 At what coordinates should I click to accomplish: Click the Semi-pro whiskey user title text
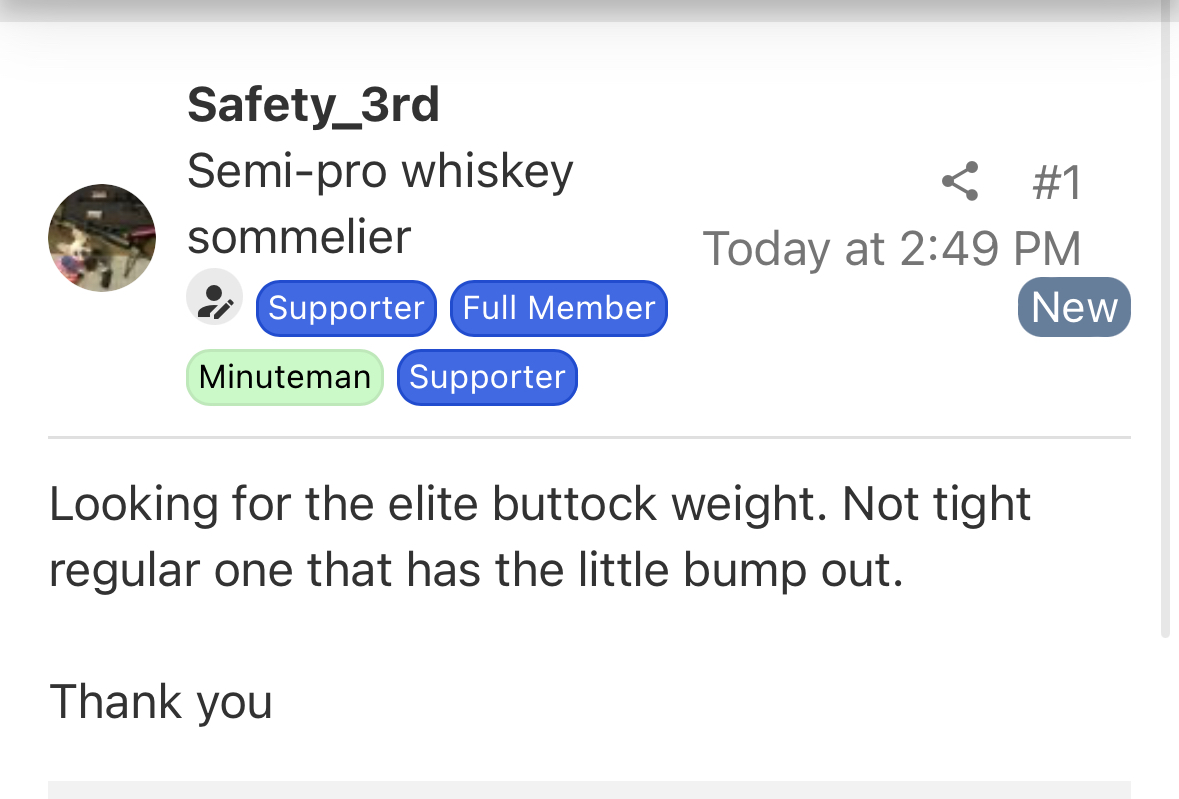(x=380, y=172)
